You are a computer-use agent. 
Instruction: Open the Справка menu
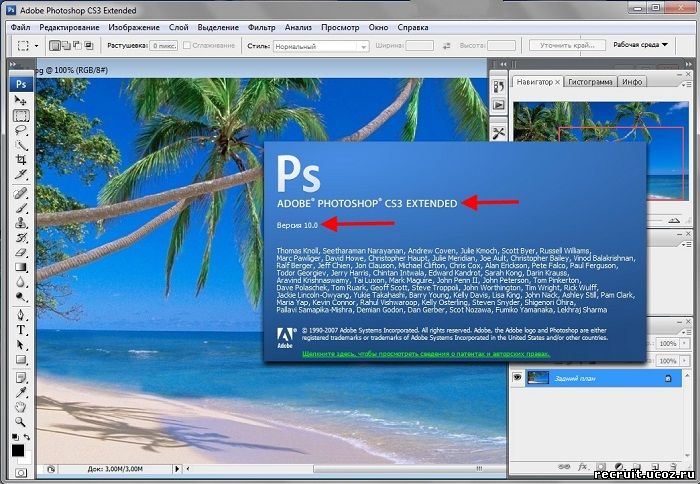pos(413,27)
